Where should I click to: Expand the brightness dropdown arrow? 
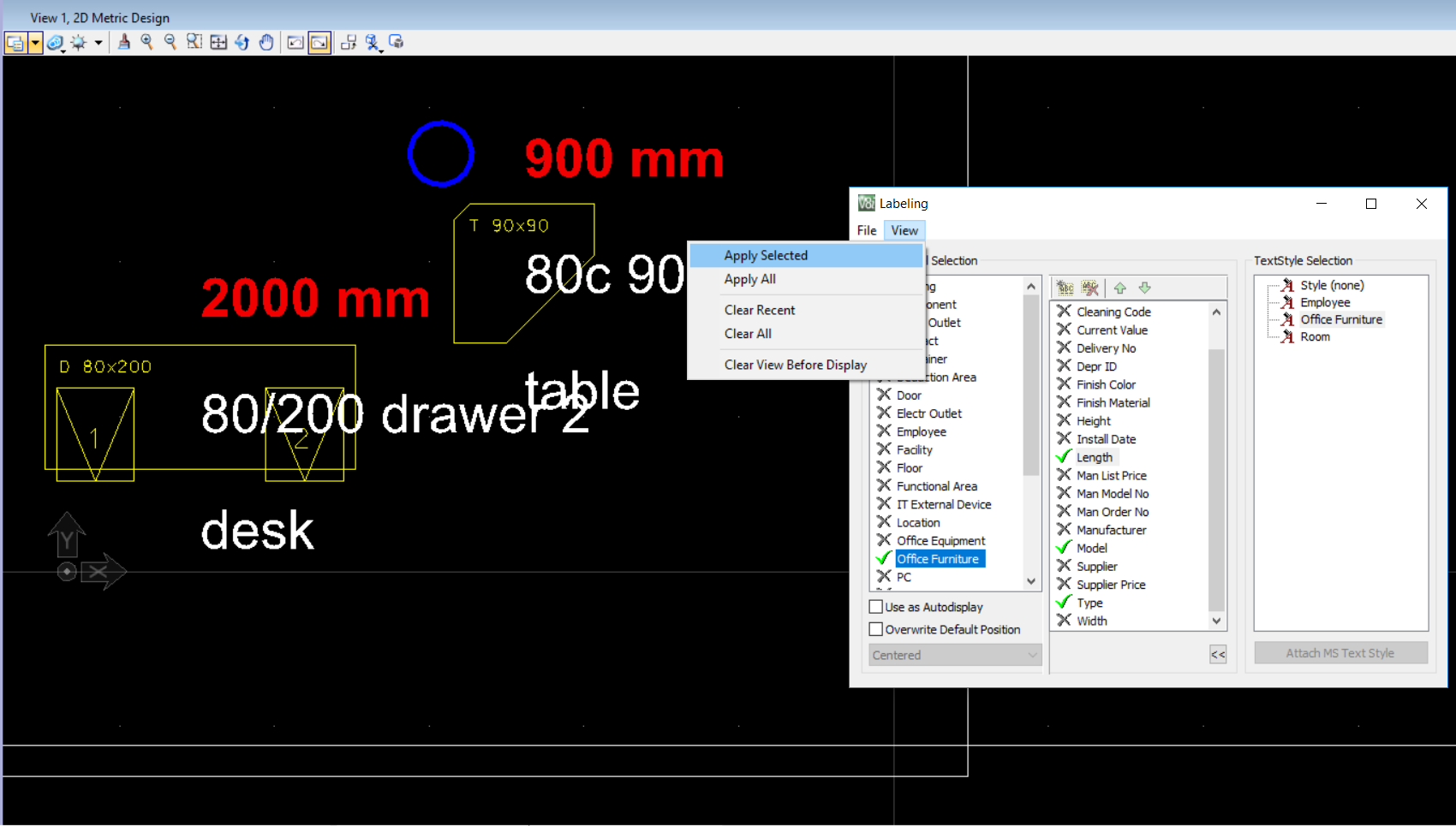coord(98,42)
